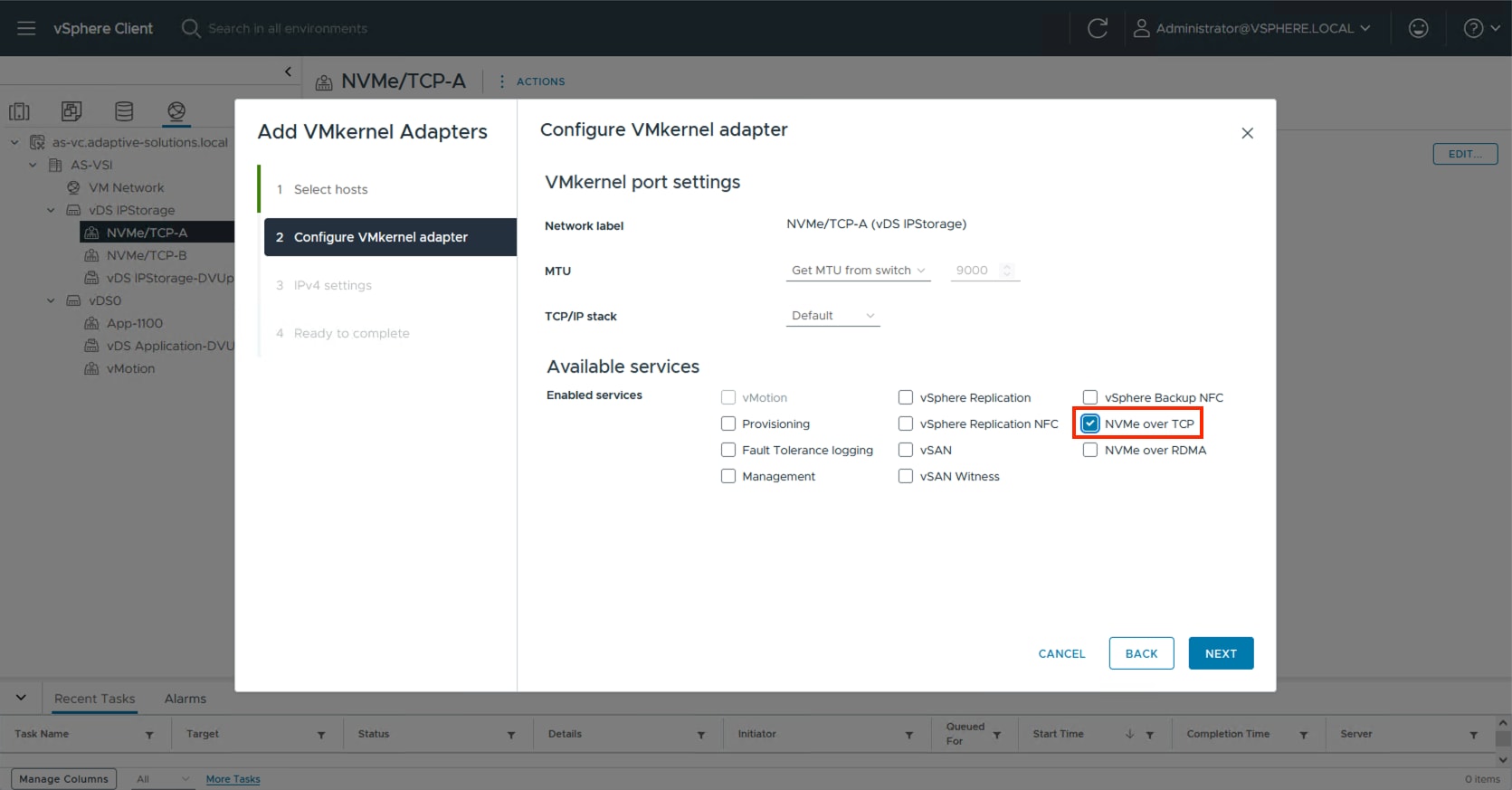The image size is (1512, 790).
Task: Filter the Server column
Action: (1474, 735)
